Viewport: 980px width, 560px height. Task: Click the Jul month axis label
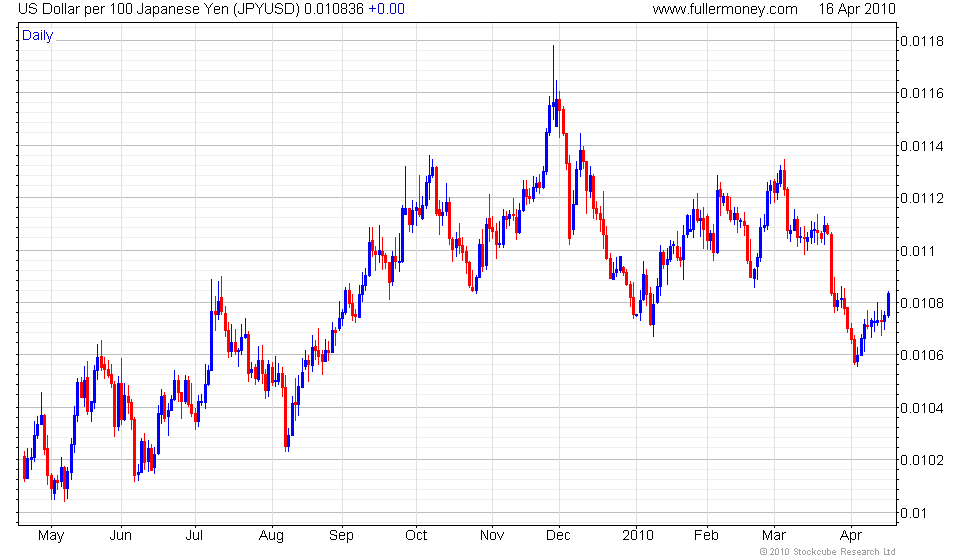coord(194,536)
